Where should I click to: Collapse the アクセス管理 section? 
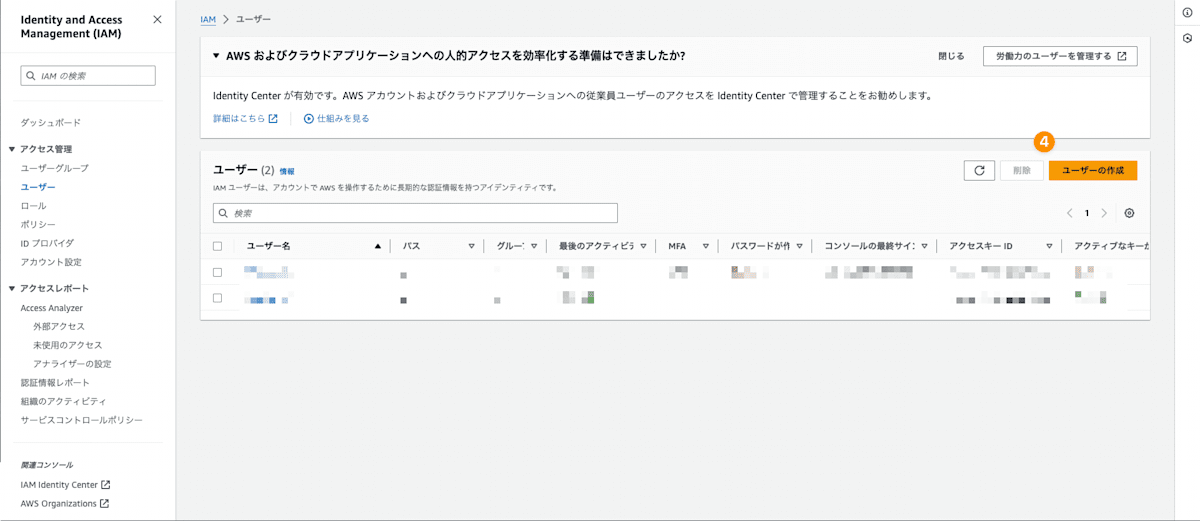tap(12, 149)
